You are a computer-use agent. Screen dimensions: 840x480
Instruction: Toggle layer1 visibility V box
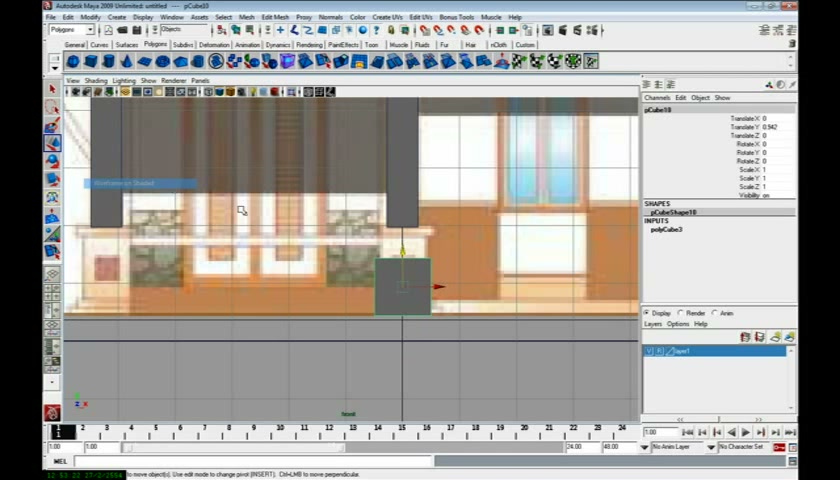point(649,351)
